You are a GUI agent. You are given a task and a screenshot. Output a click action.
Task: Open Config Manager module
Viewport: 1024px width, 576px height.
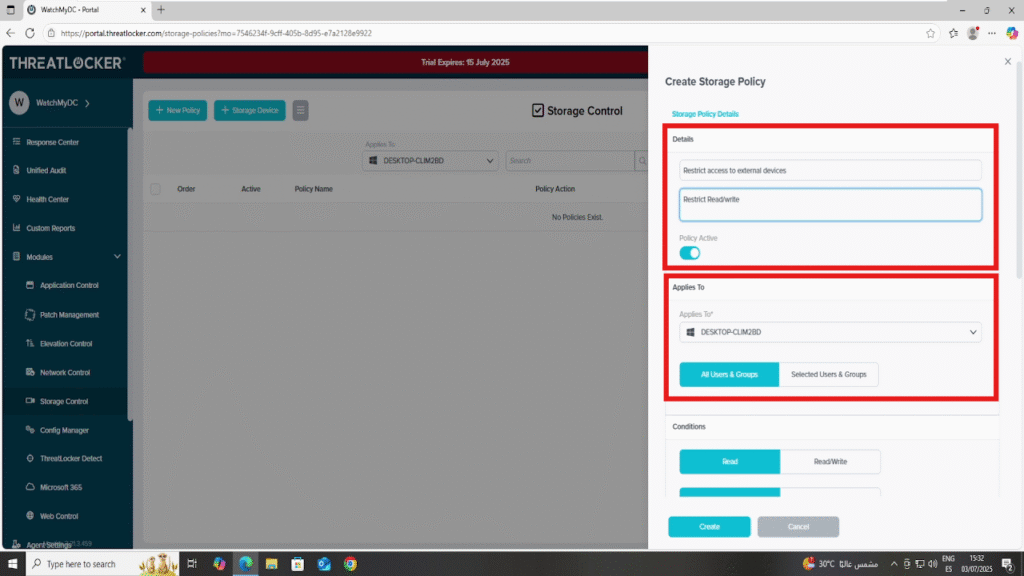tap(64, 430)
